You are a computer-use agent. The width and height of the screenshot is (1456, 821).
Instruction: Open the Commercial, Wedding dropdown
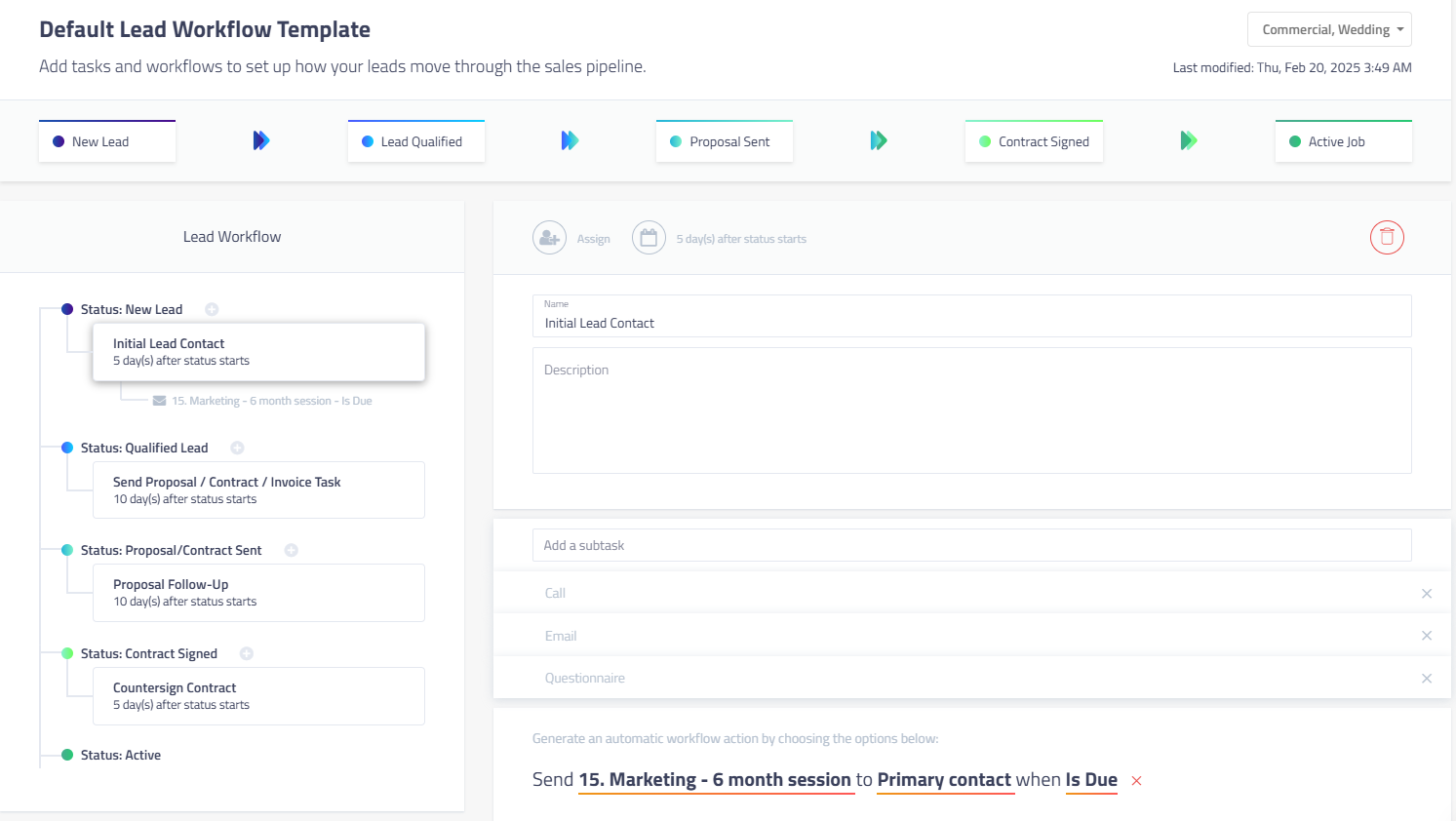click(x=1329, y=29)
